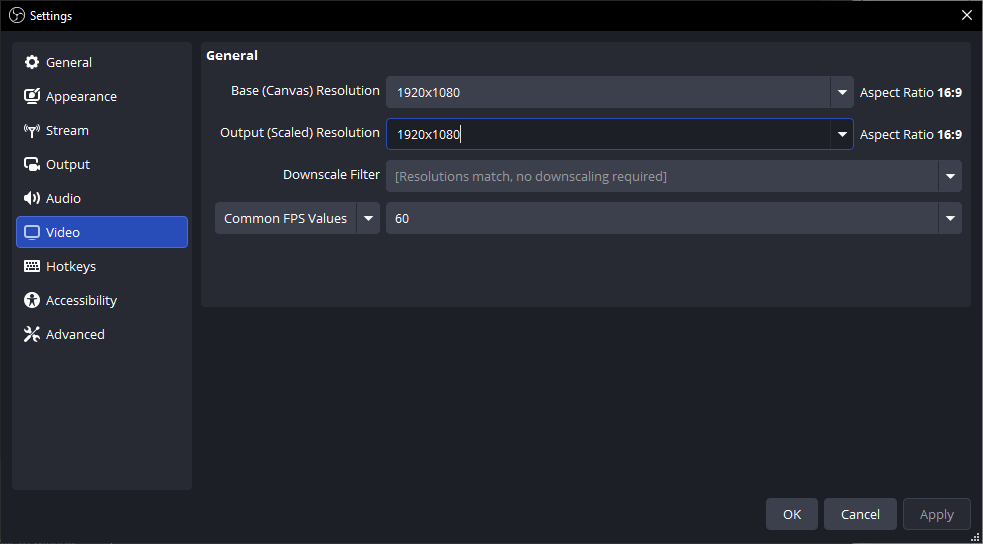
Task: Click the Accessibility person icon
Action: click(x=31, y=300)
